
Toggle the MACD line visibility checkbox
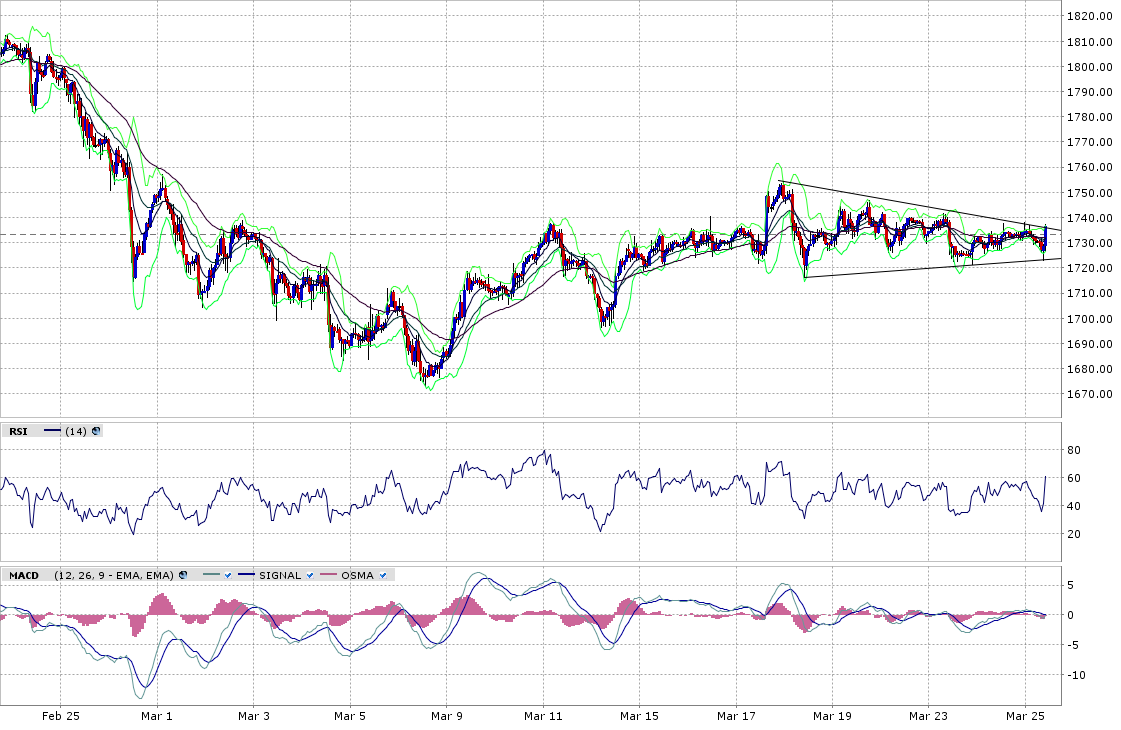click(228, 575)
